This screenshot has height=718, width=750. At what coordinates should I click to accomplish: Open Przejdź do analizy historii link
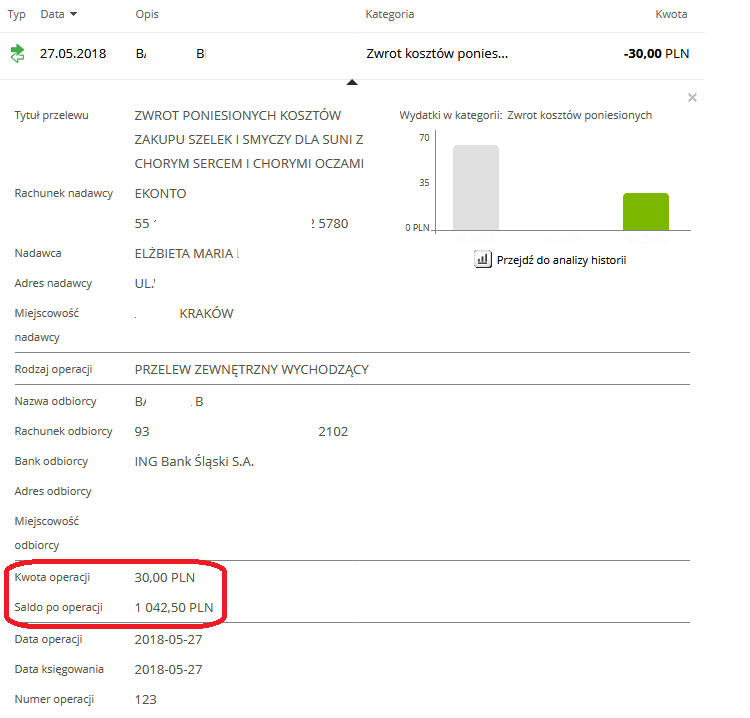[x=560, y=260]
